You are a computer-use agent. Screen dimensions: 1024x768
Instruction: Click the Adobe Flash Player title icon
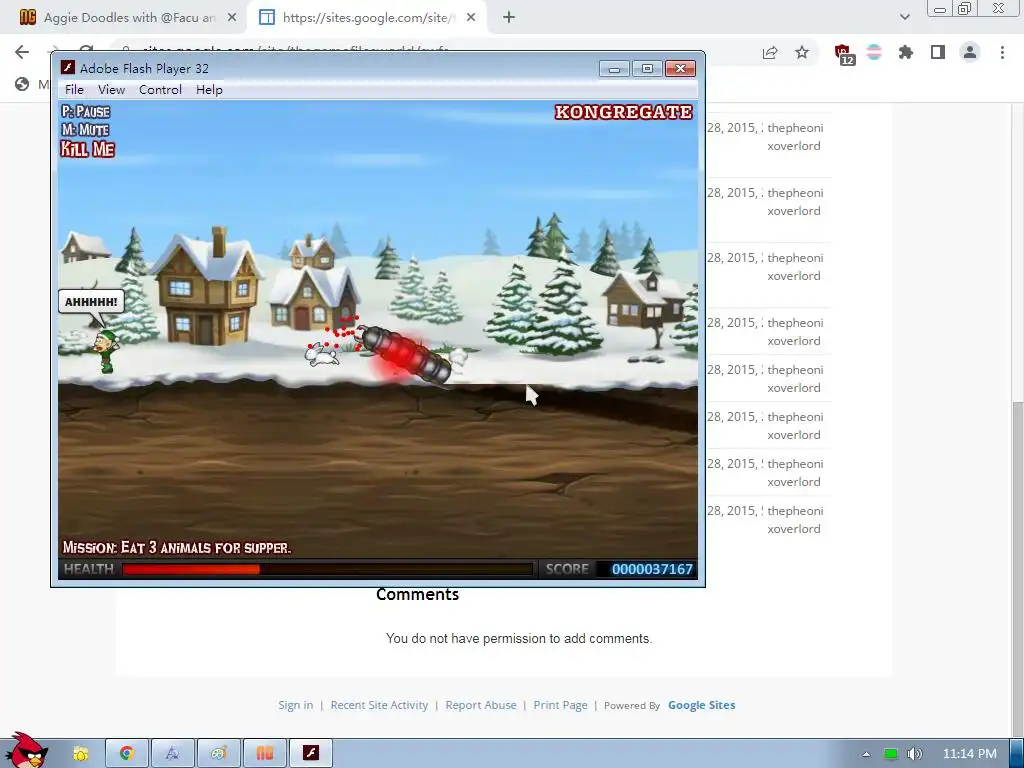click(x=67, y=67)
